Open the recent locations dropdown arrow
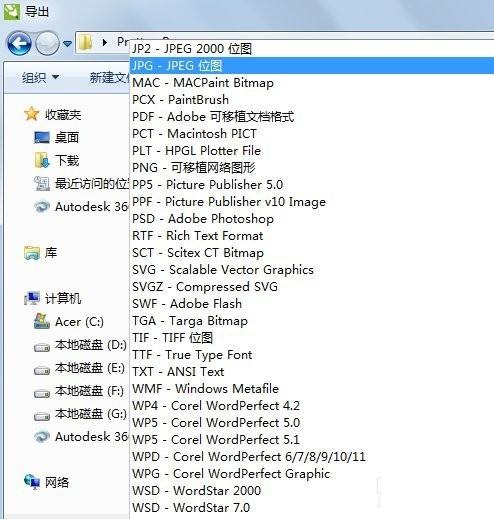 [68, 43]
